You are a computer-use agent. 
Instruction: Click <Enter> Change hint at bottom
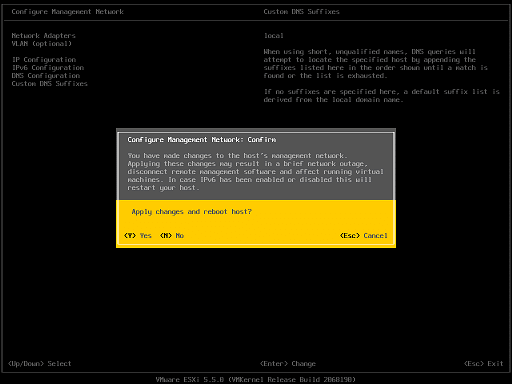[x=288, y=364]
